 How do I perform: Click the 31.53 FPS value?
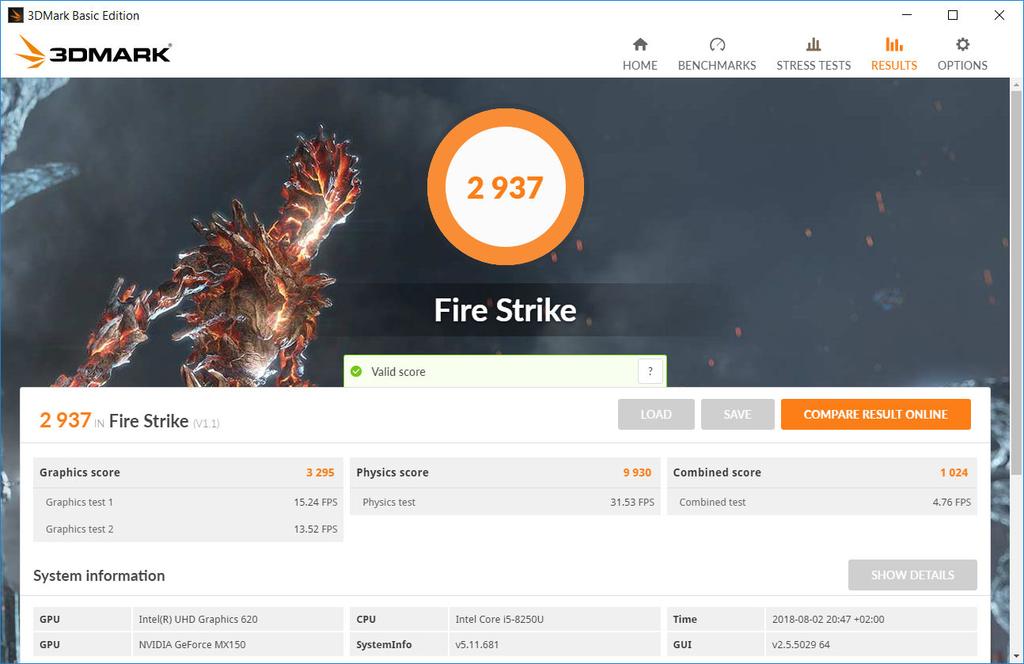632,502
